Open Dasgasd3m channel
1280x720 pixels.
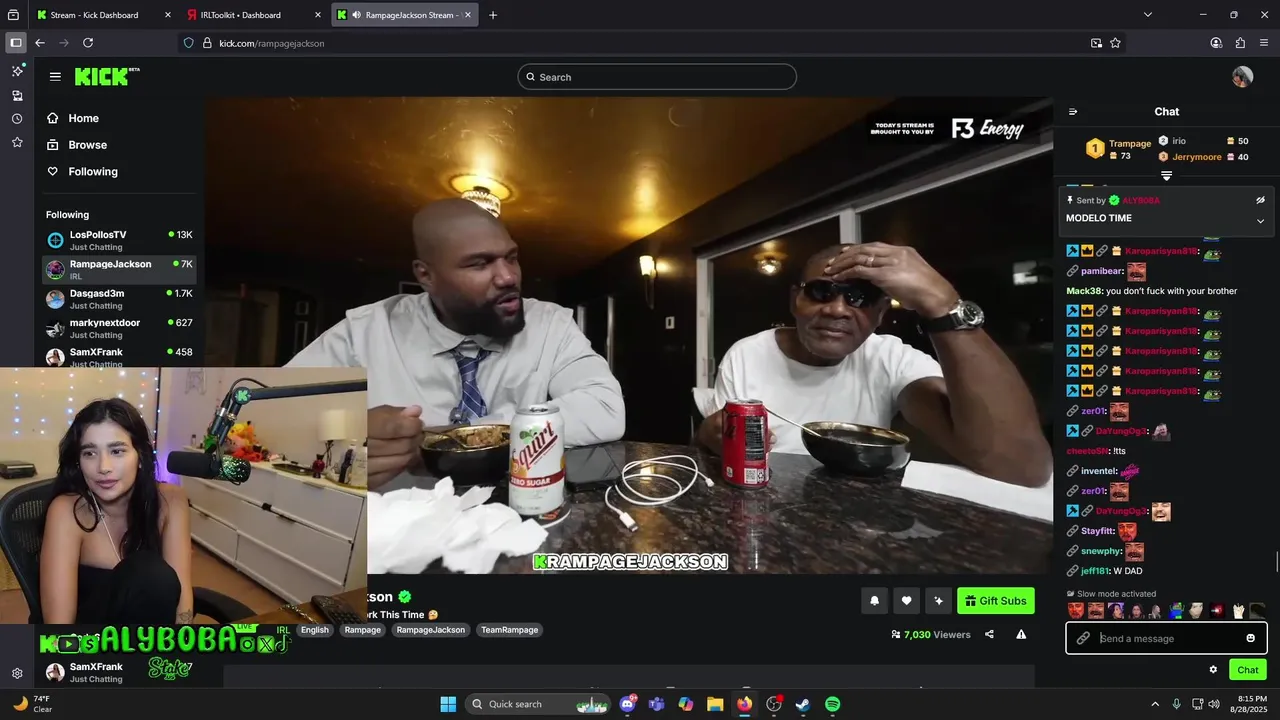click(119, 299)
